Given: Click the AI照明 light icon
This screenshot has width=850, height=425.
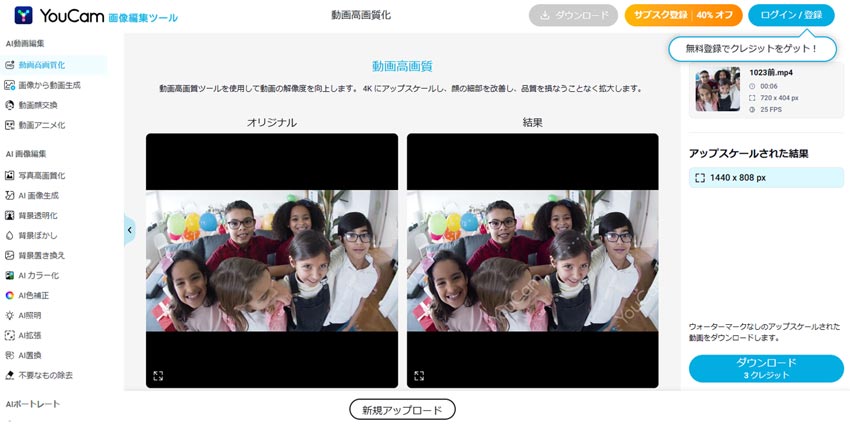Looking at the screenshot, I should point(9,315).
